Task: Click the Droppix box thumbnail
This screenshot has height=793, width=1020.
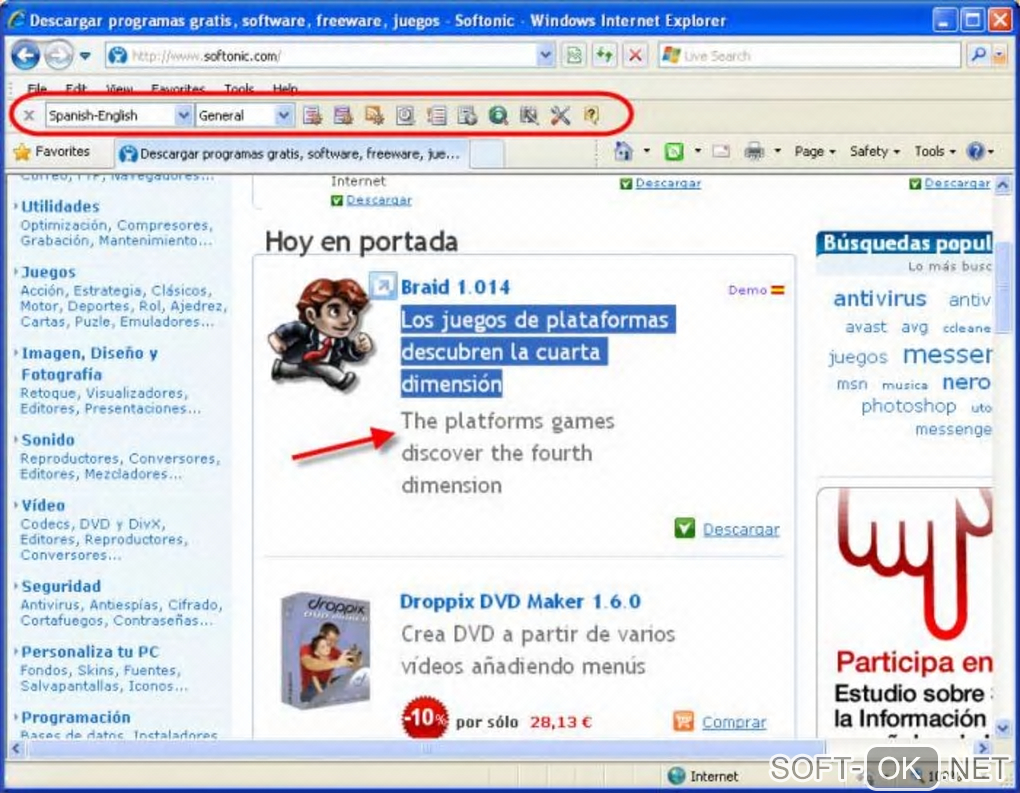Action: [325, 651]
